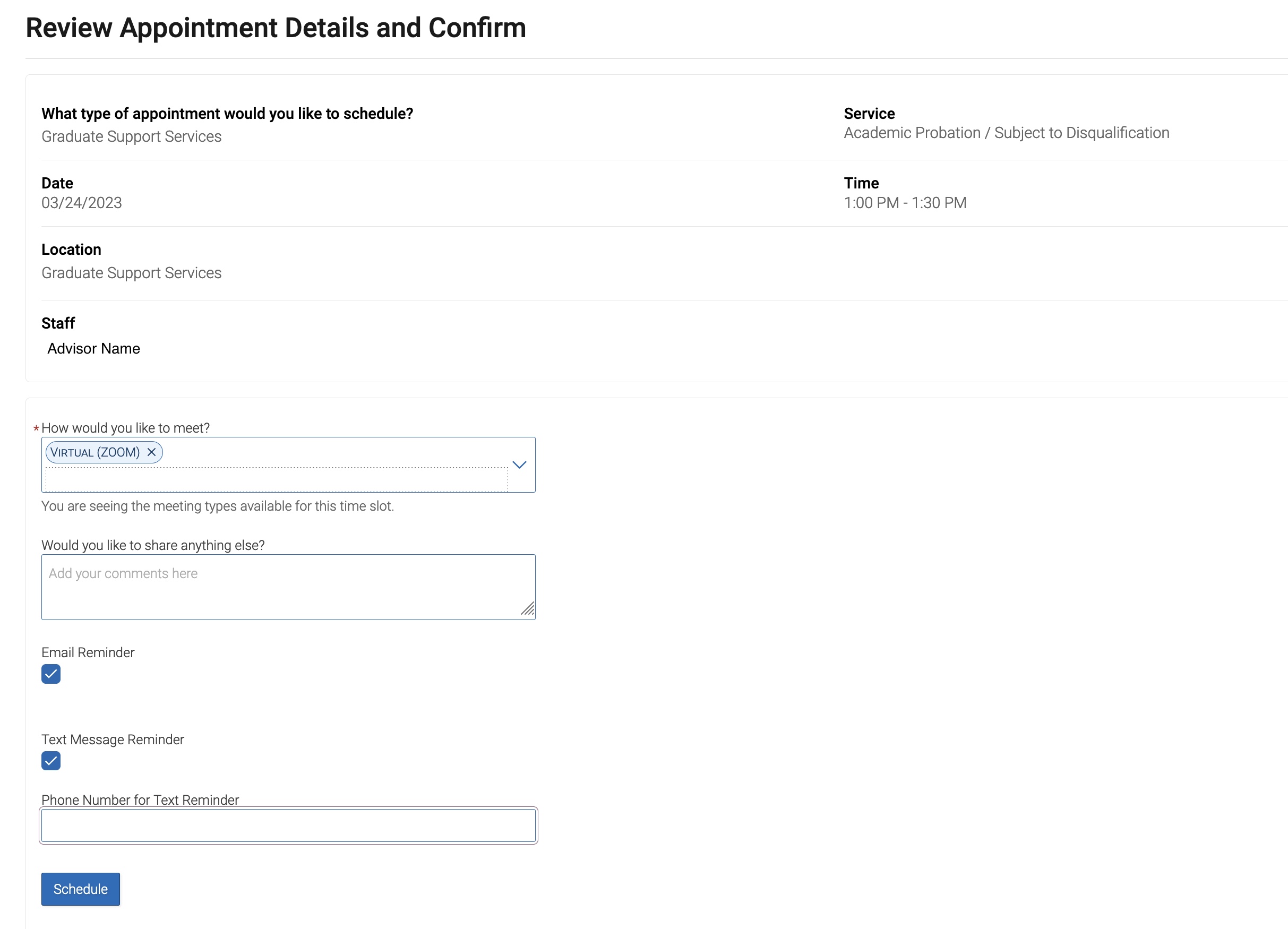Remove the Virtual (Zoom) selection chip
This screenshot has width=1288, height=929.
152,452
